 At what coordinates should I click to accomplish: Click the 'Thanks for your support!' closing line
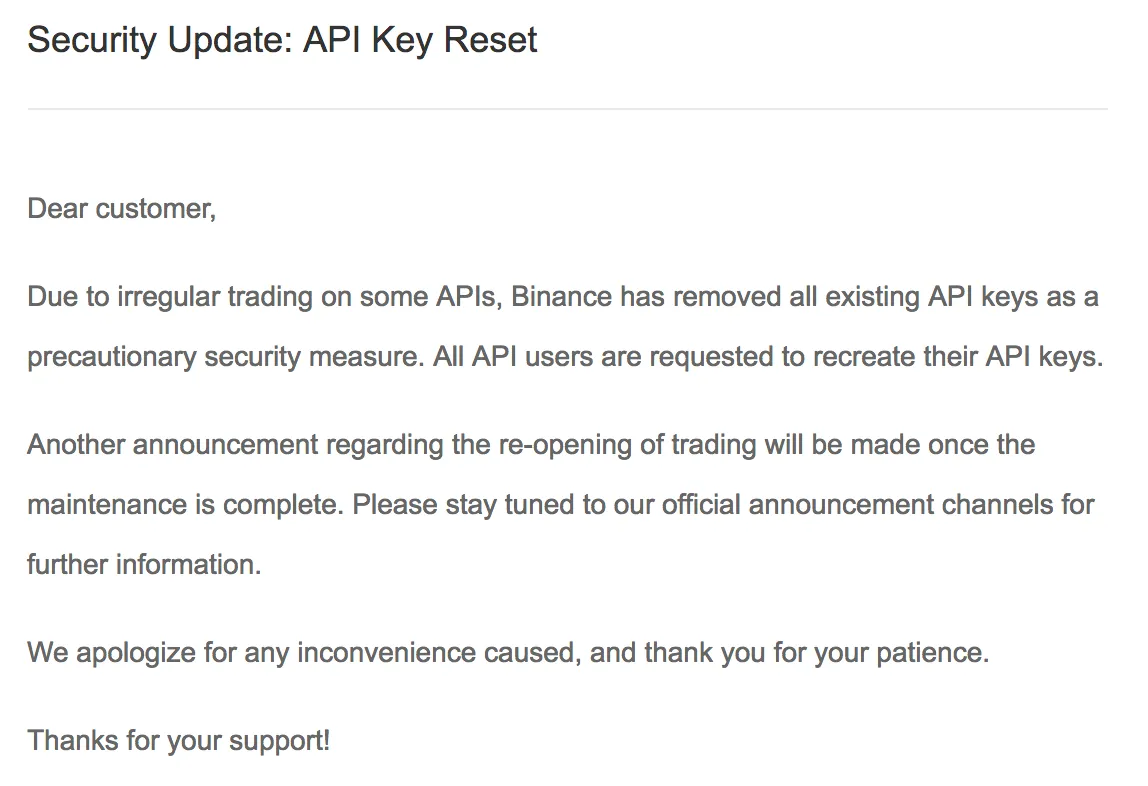coord(179,741)
